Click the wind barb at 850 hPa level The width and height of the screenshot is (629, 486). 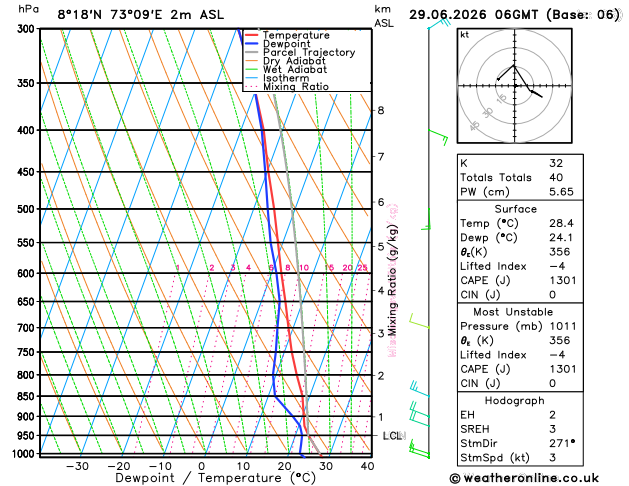[420, 389]
